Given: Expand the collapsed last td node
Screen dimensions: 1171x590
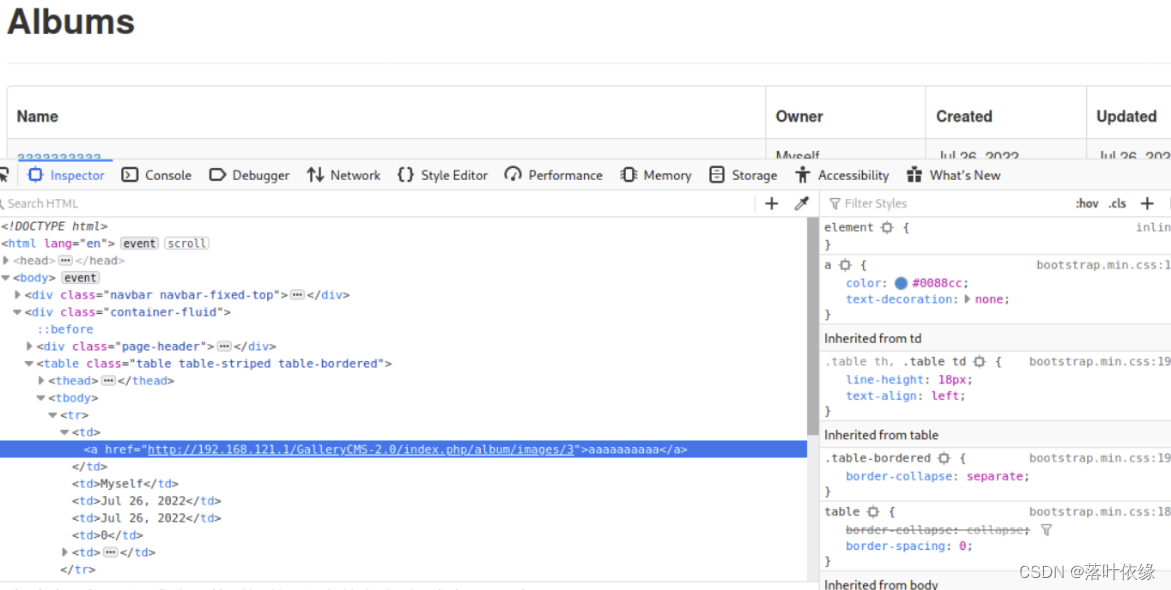Looking at the screenshot, I should (x=66, y=553).
